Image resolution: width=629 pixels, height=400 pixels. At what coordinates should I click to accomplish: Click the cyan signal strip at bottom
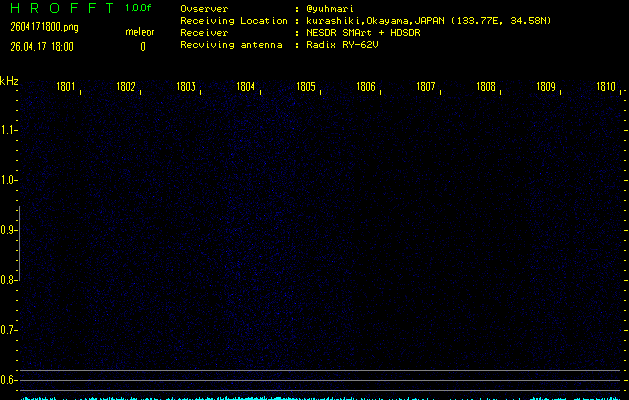[x=320, y=396]
